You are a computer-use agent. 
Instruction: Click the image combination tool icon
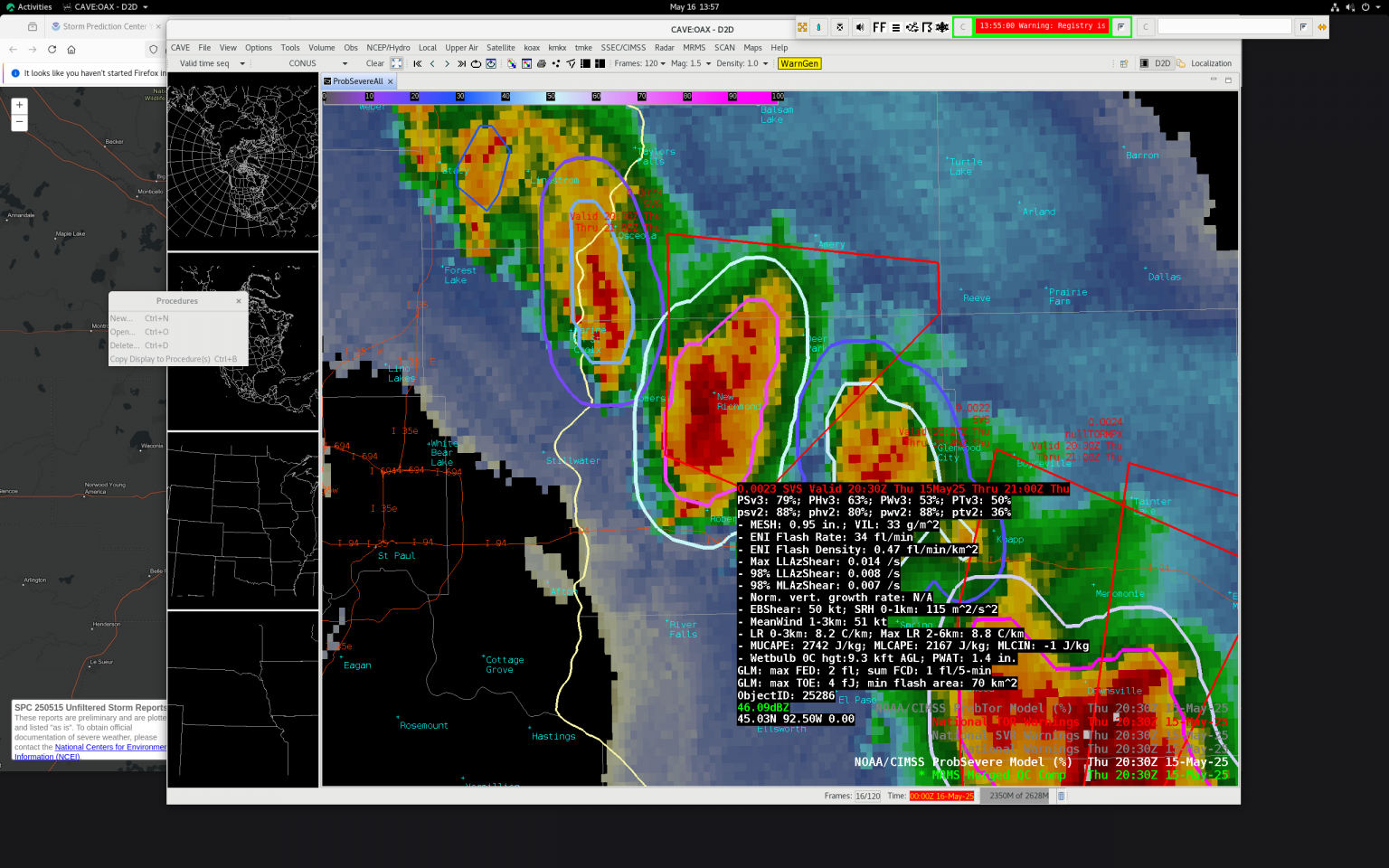click(x=512, y=63)
